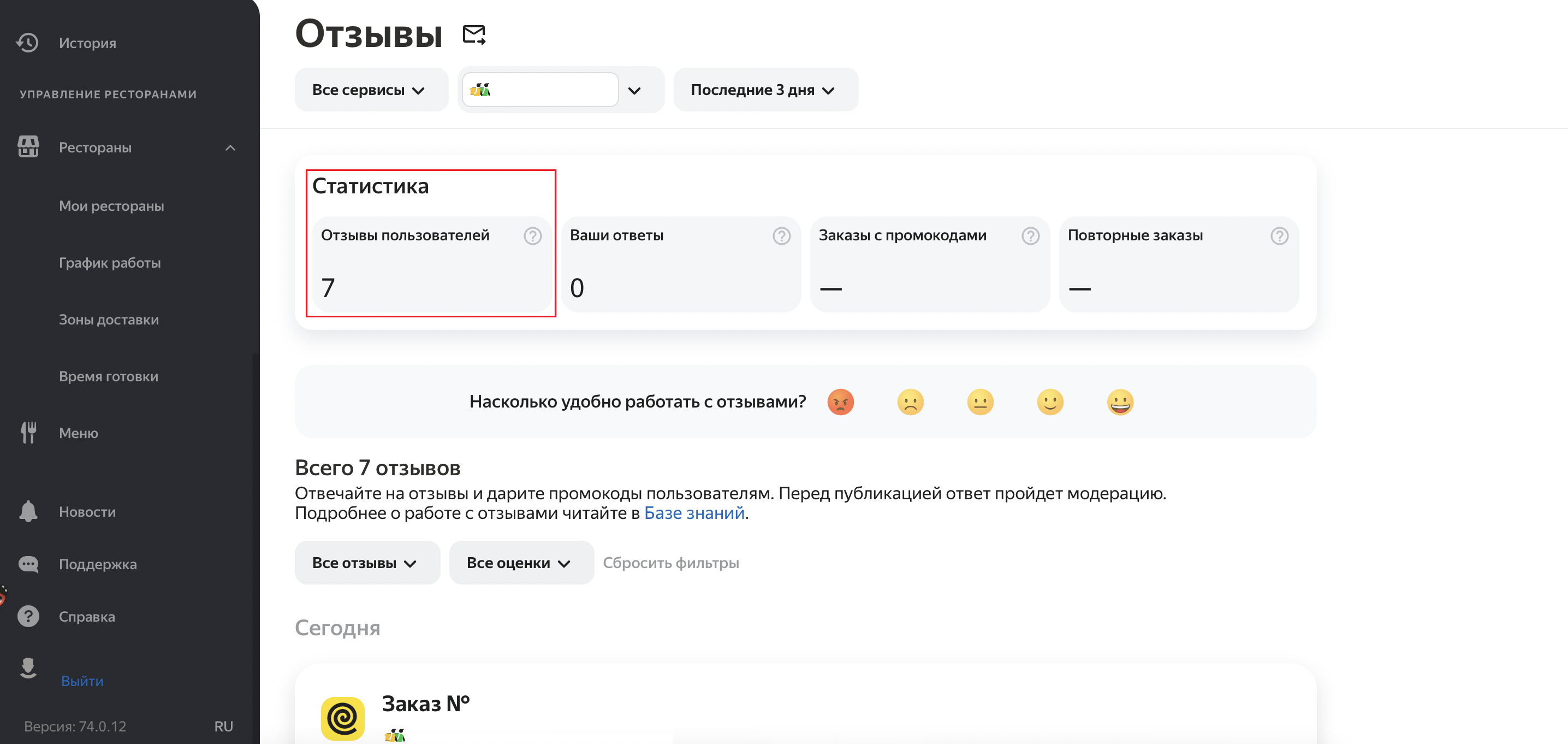Viewport: 1568px width, 744px height.
Task: Click the Заказ № heading
Action: pos(425,704)
